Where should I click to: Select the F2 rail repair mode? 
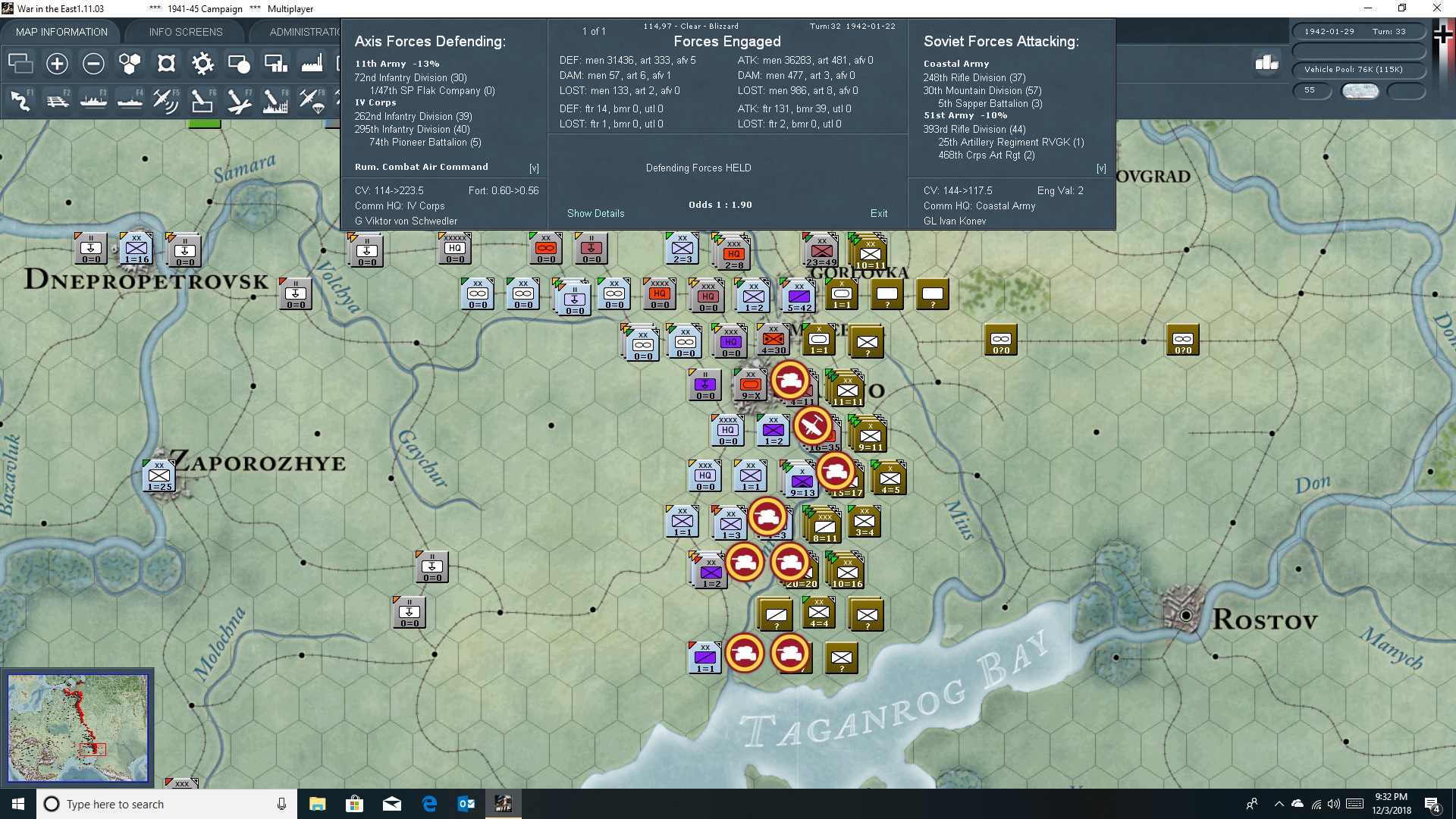(58, 100)
